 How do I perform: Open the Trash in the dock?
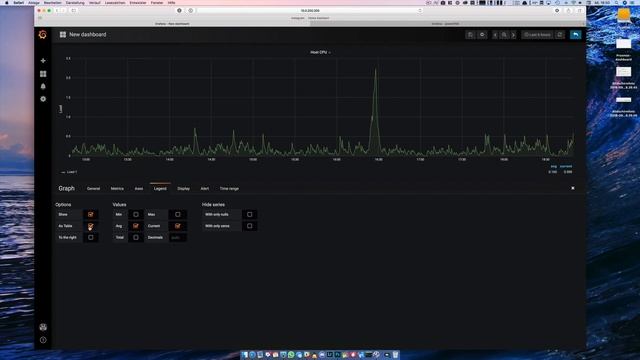396,355
